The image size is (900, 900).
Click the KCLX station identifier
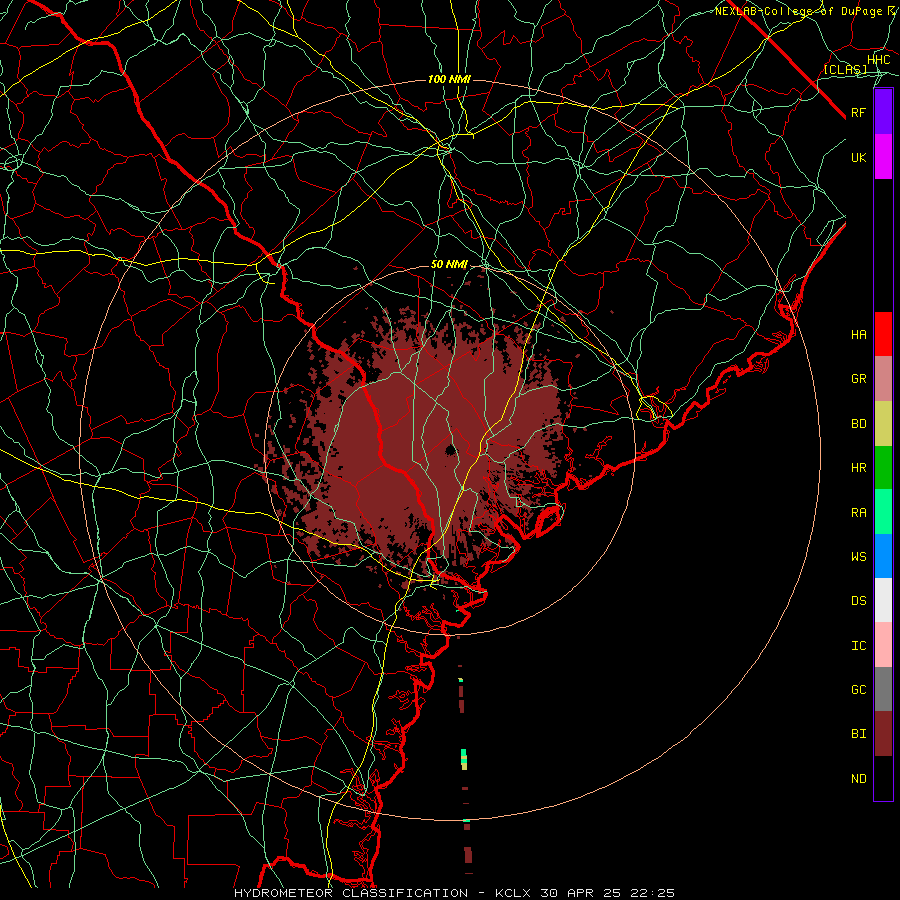tap(513, 893)
